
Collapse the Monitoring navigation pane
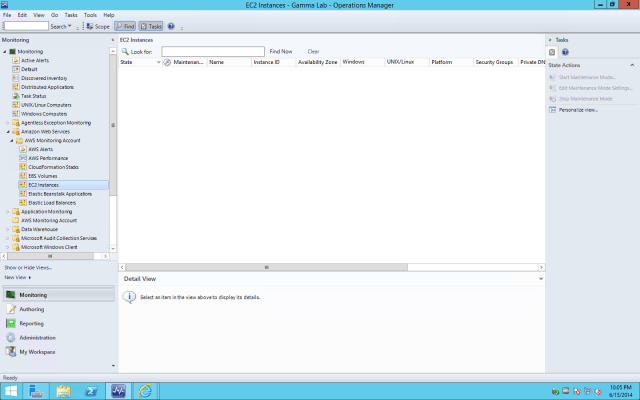pyautogui.click(x=113, y=40)
